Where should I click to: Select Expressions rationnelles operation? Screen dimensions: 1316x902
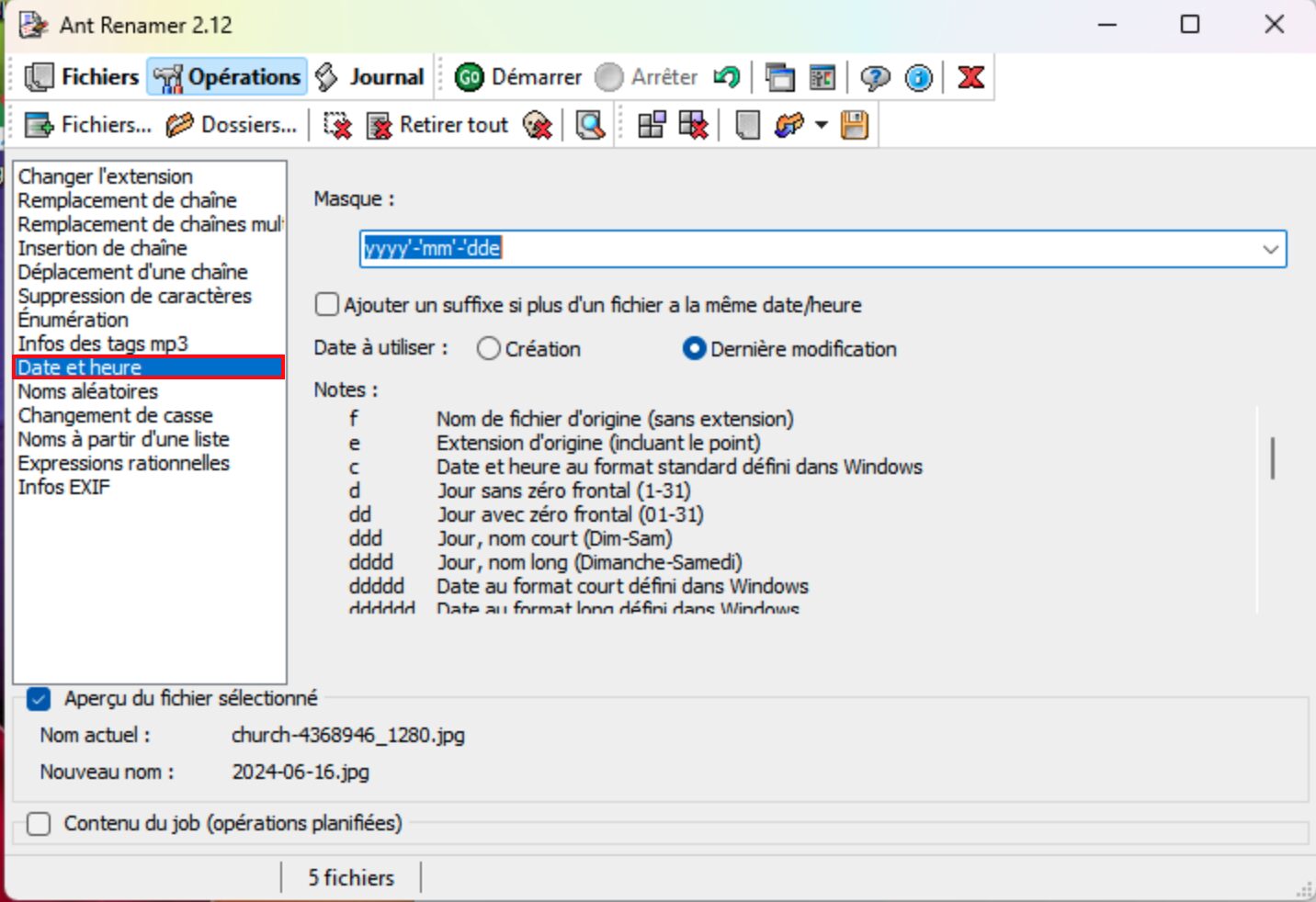pyautogui.click(x=123, y=463)
